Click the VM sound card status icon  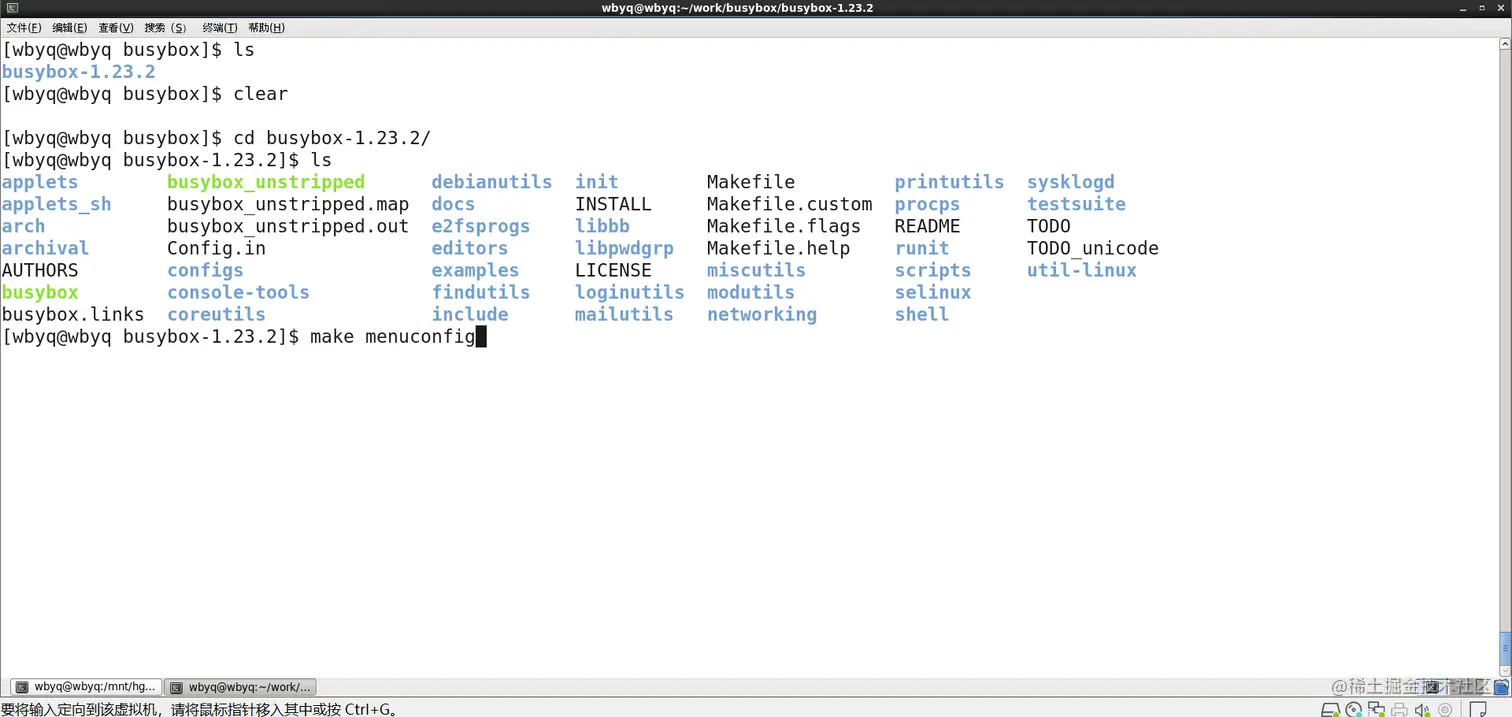pyautogui.click(x=1422, y=709)
